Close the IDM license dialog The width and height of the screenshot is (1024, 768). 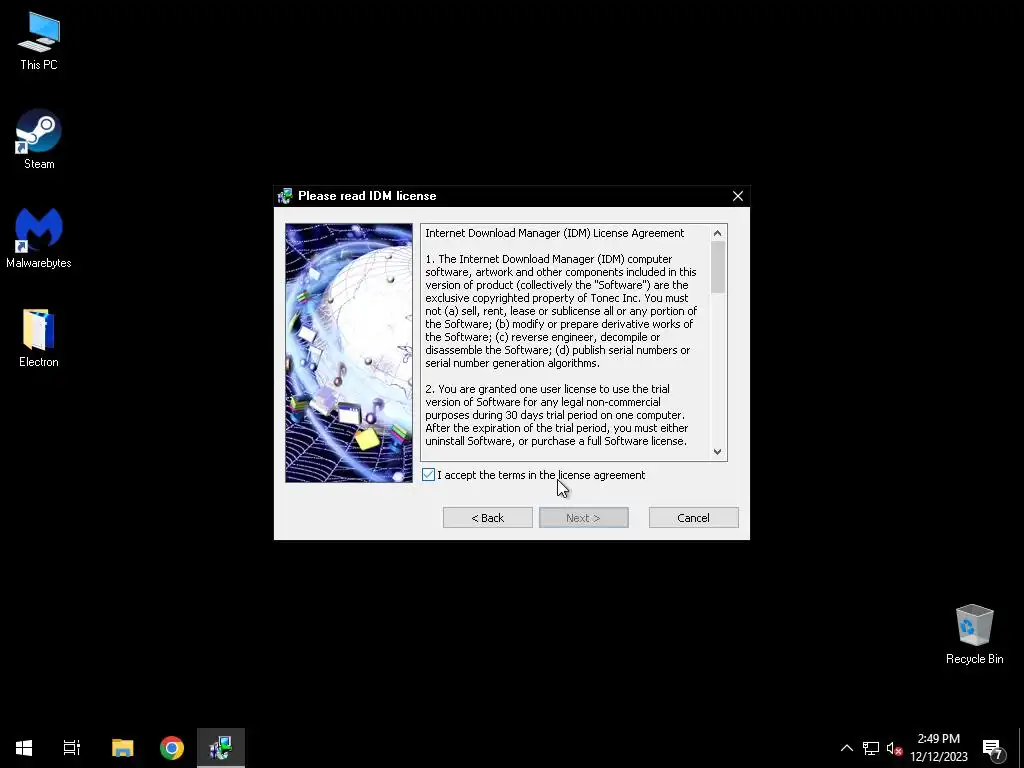click(738, 196)
